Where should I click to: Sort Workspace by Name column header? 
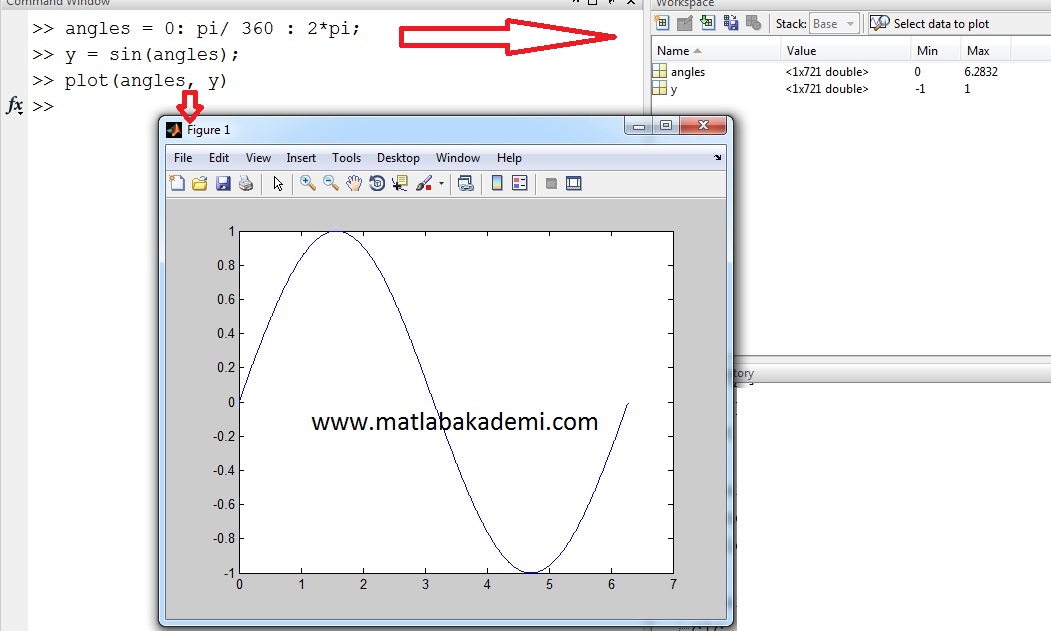coord(715,50)
